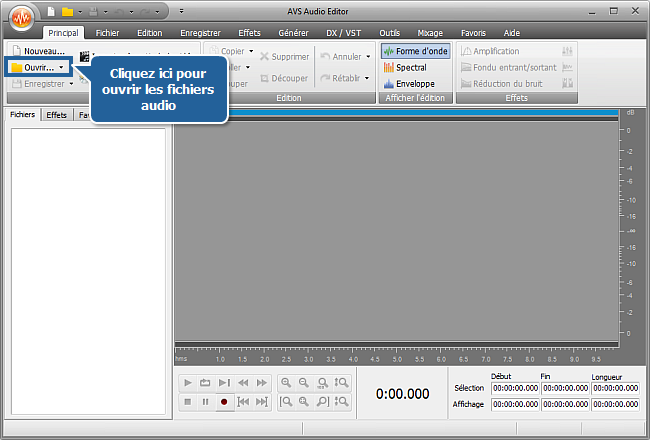Expand the quick-access redo history dropdown
The width and height of the screenshot is (650, 440).
(157, 12)
